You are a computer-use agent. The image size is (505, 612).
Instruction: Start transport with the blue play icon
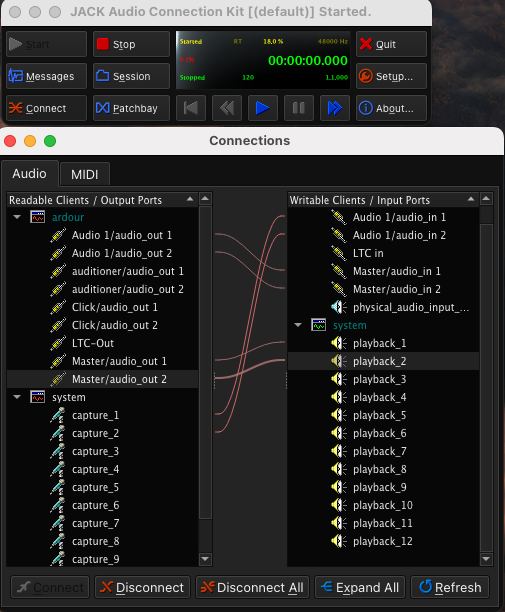tap(263, 108)
